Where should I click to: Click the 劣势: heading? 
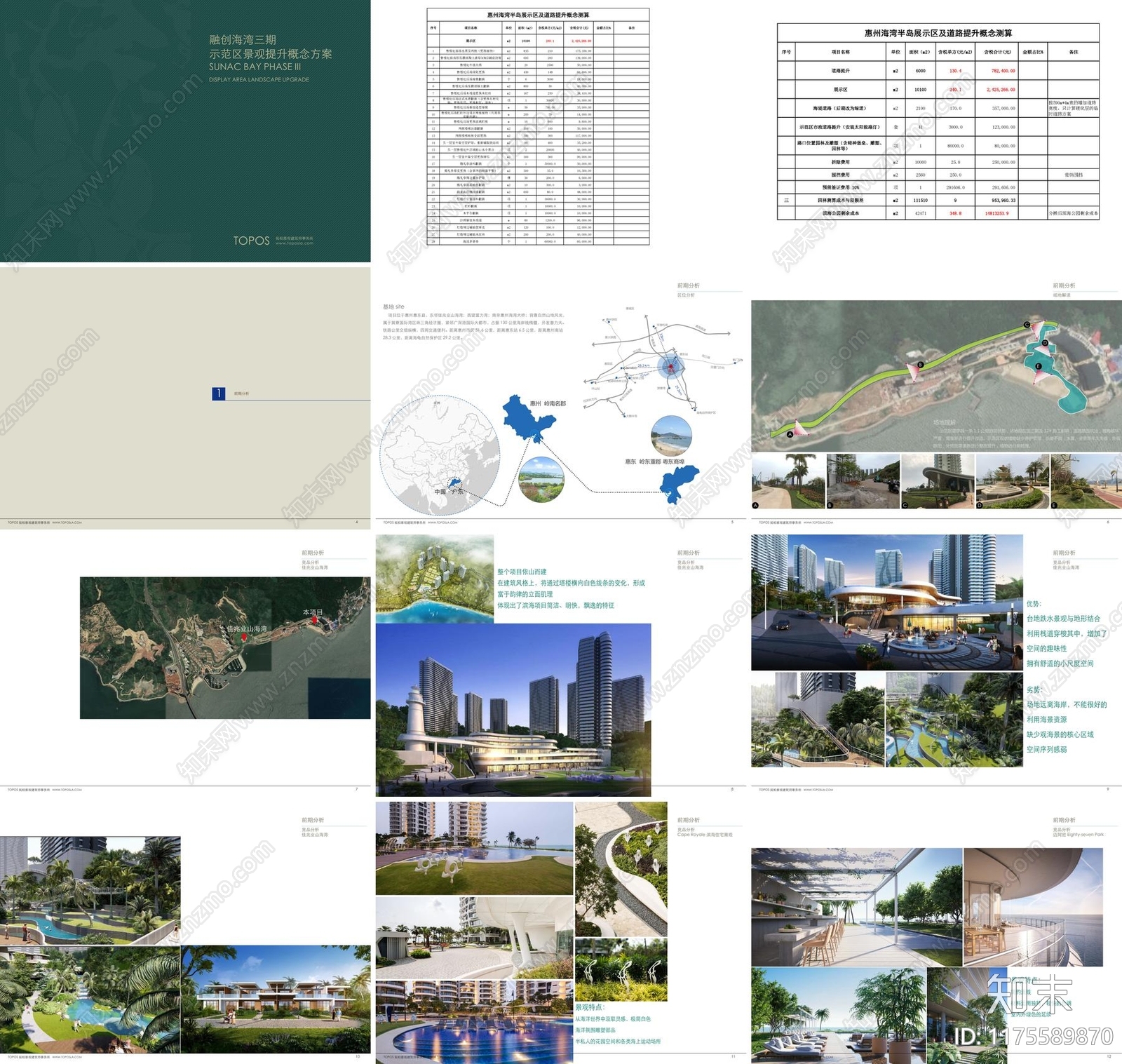click(1034, 690)
